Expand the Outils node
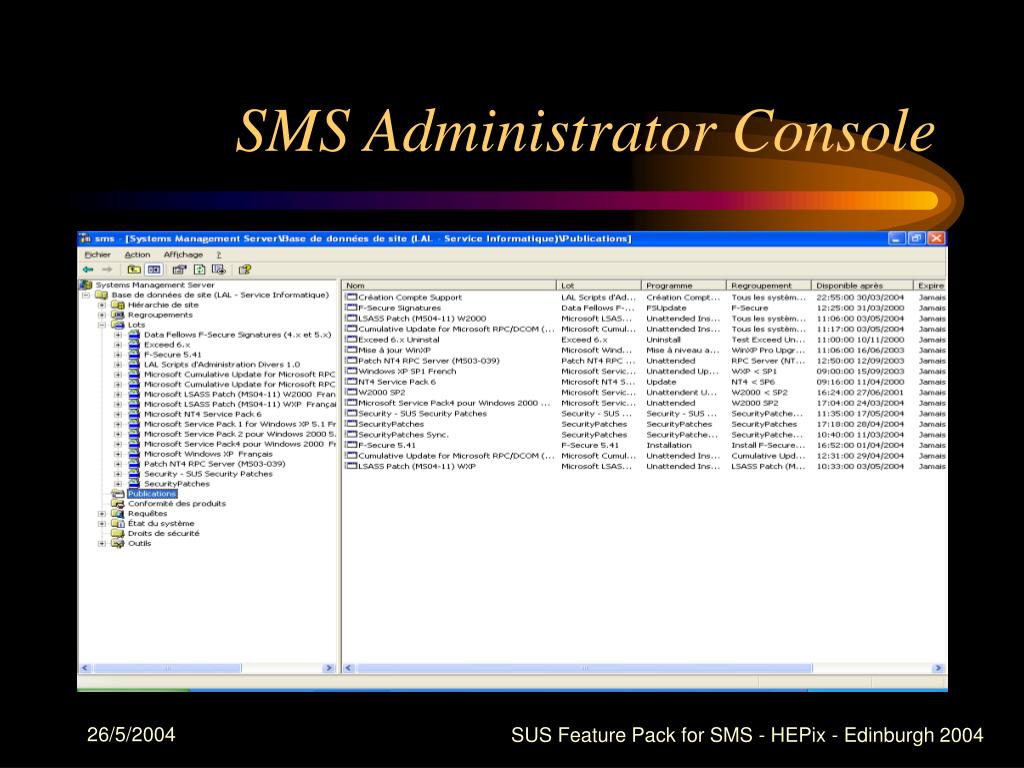The width and height of the screenshot is (1024, 768). coord(102,543)
